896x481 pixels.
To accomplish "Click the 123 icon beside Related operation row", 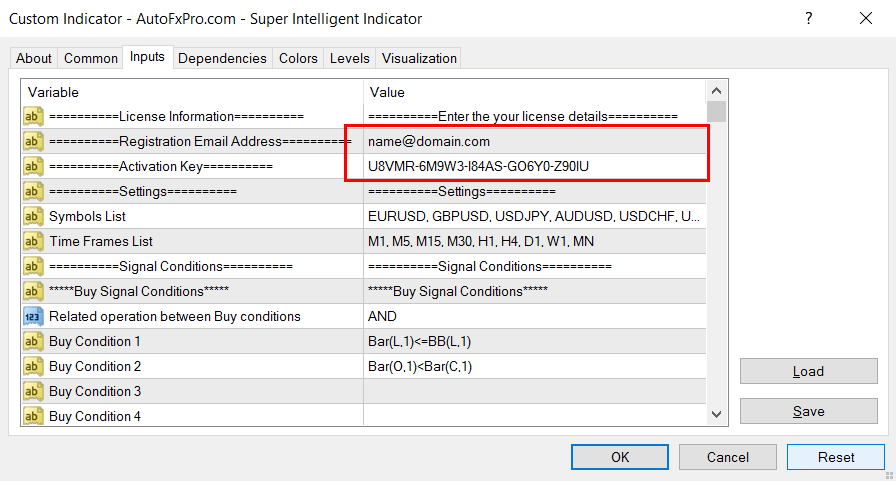I will coord(33,316).
